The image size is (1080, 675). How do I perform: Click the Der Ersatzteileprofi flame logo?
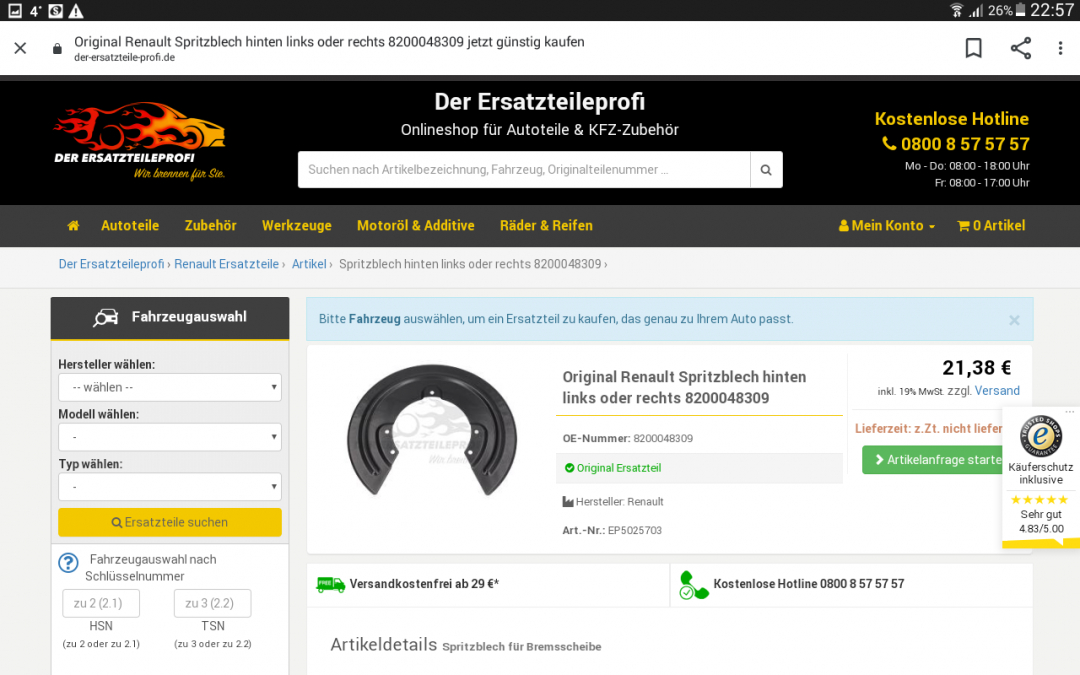[140, 141]
